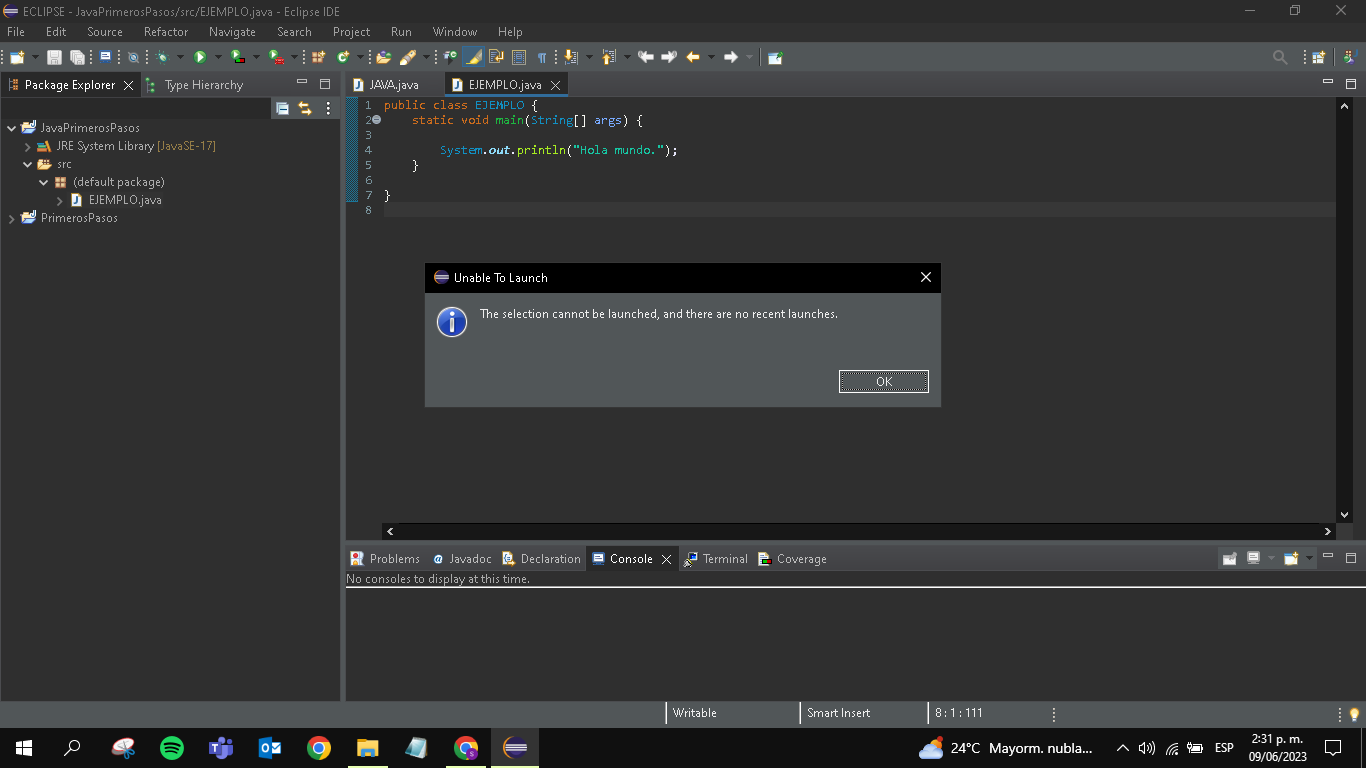This screenshot has width=1366, height=768.
Task: Click the Tip of the Day lightbulb
Action: tap(1355, 713)
